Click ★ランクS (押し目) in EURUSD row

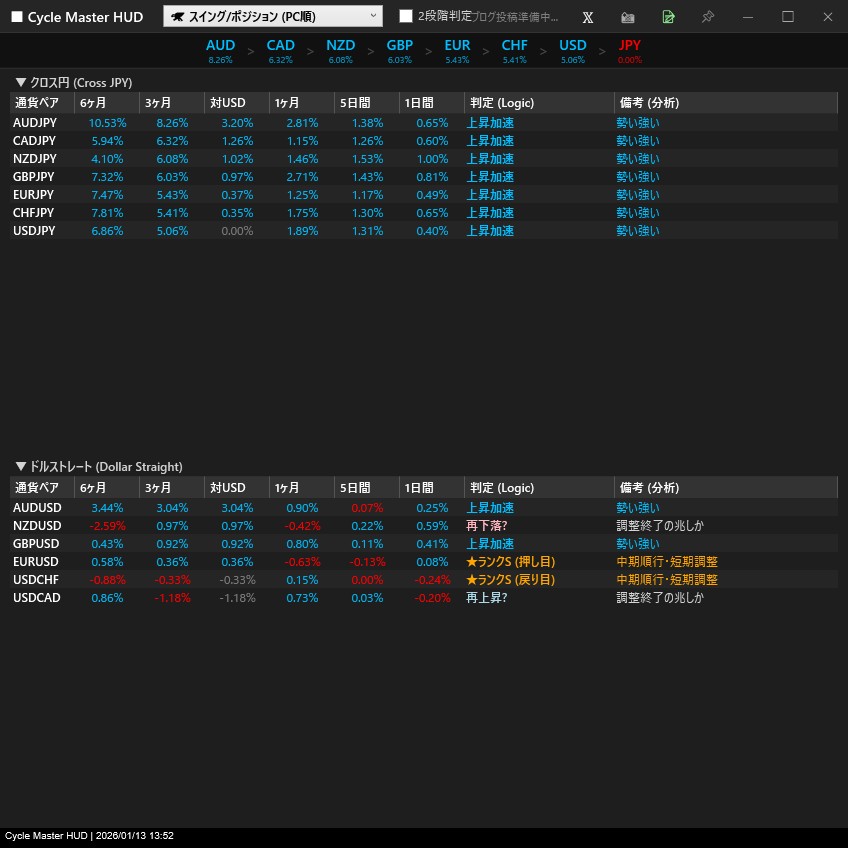510,562
